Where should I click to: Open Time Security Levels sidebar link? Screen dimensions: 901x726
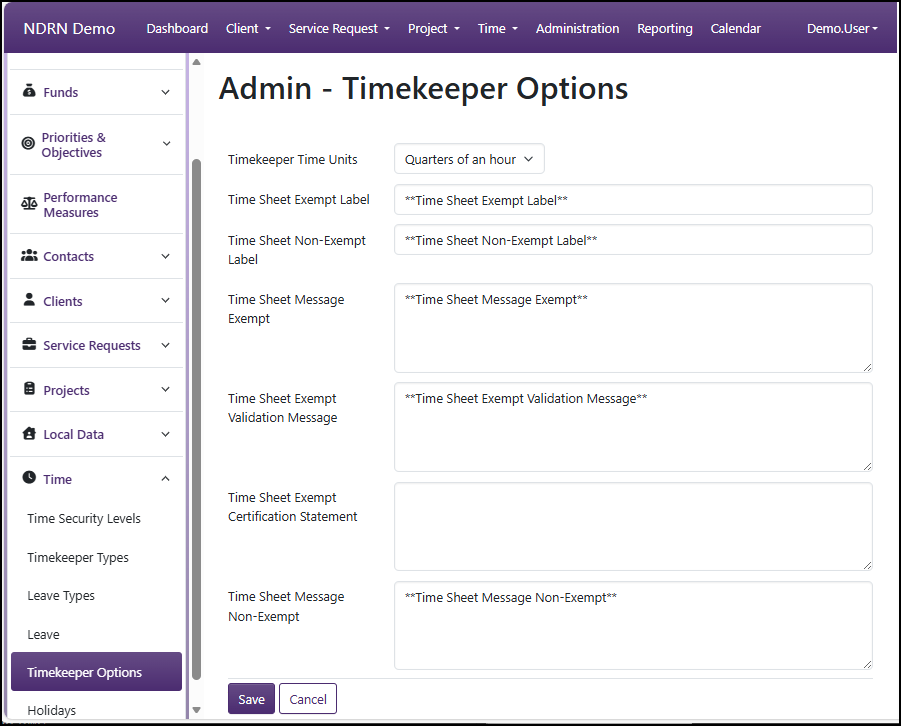[84, 518]
